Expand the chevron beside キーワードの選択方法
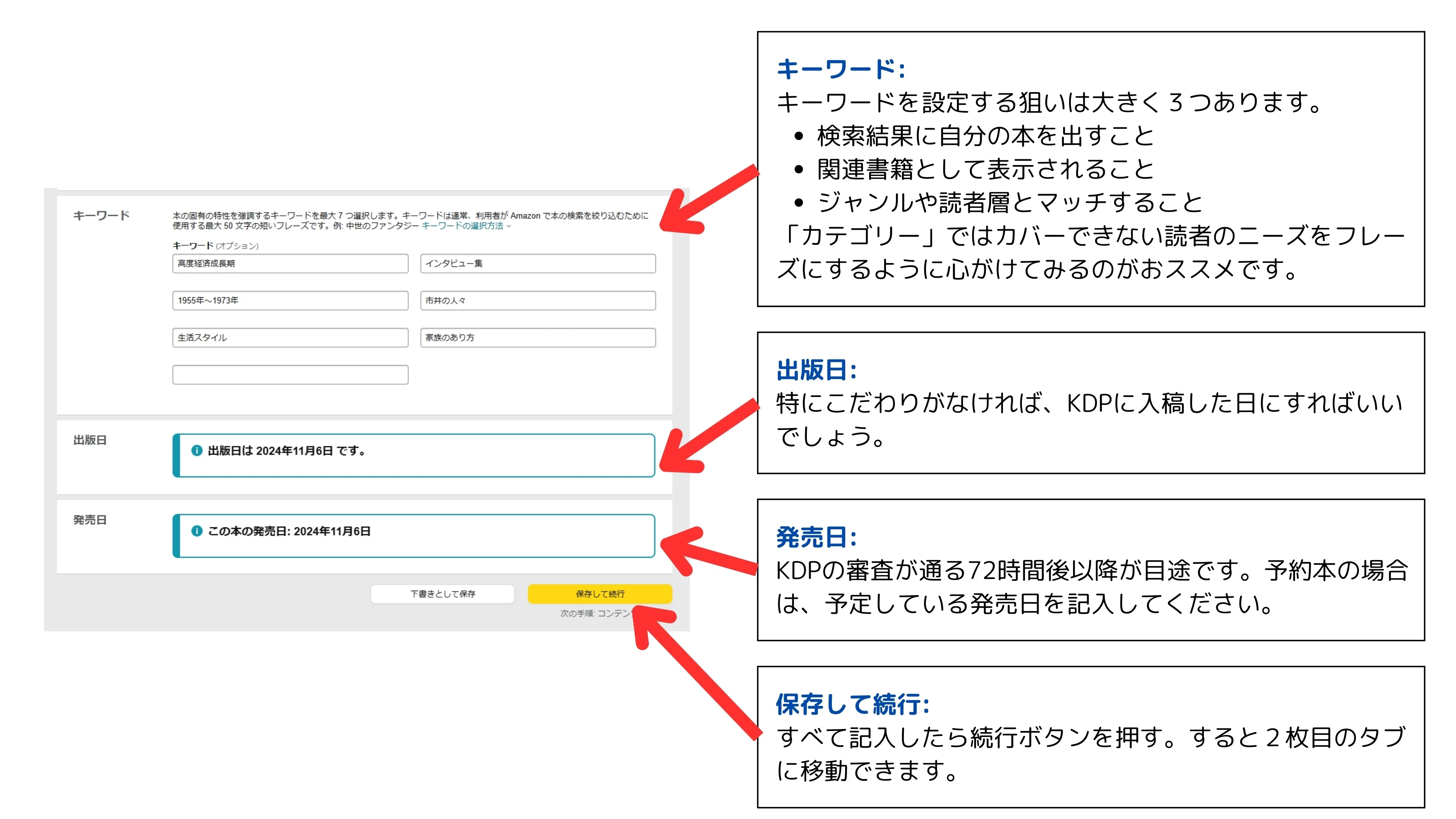The height and width of the screenshot is (819, 1456). (509, 226)
